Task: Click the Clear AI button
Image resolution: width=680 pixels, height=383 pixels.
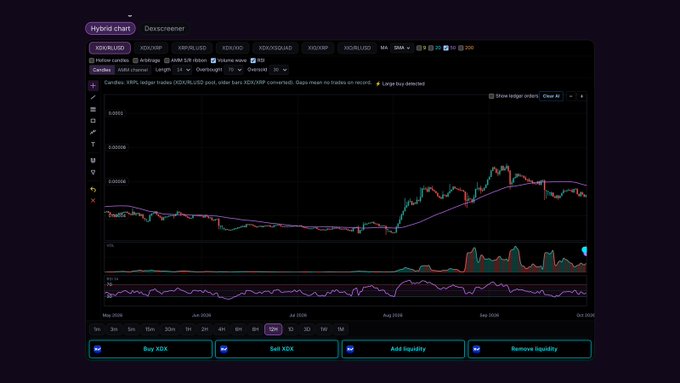Action: (551, 96)
